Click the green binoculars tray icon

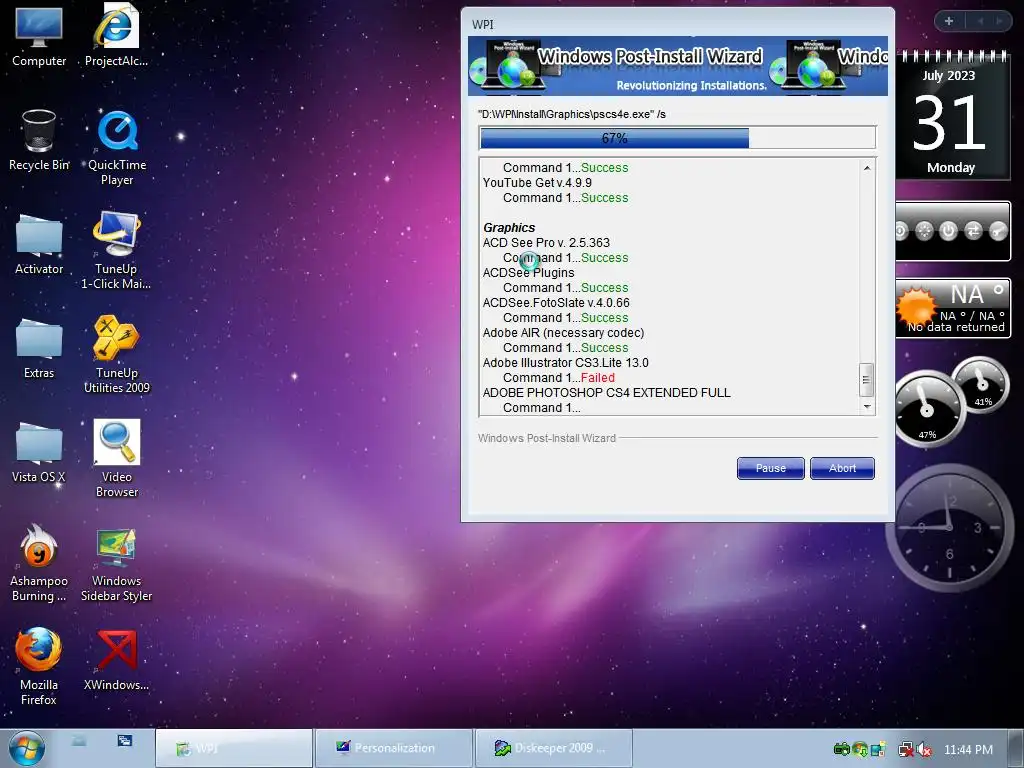pos(842,749)
